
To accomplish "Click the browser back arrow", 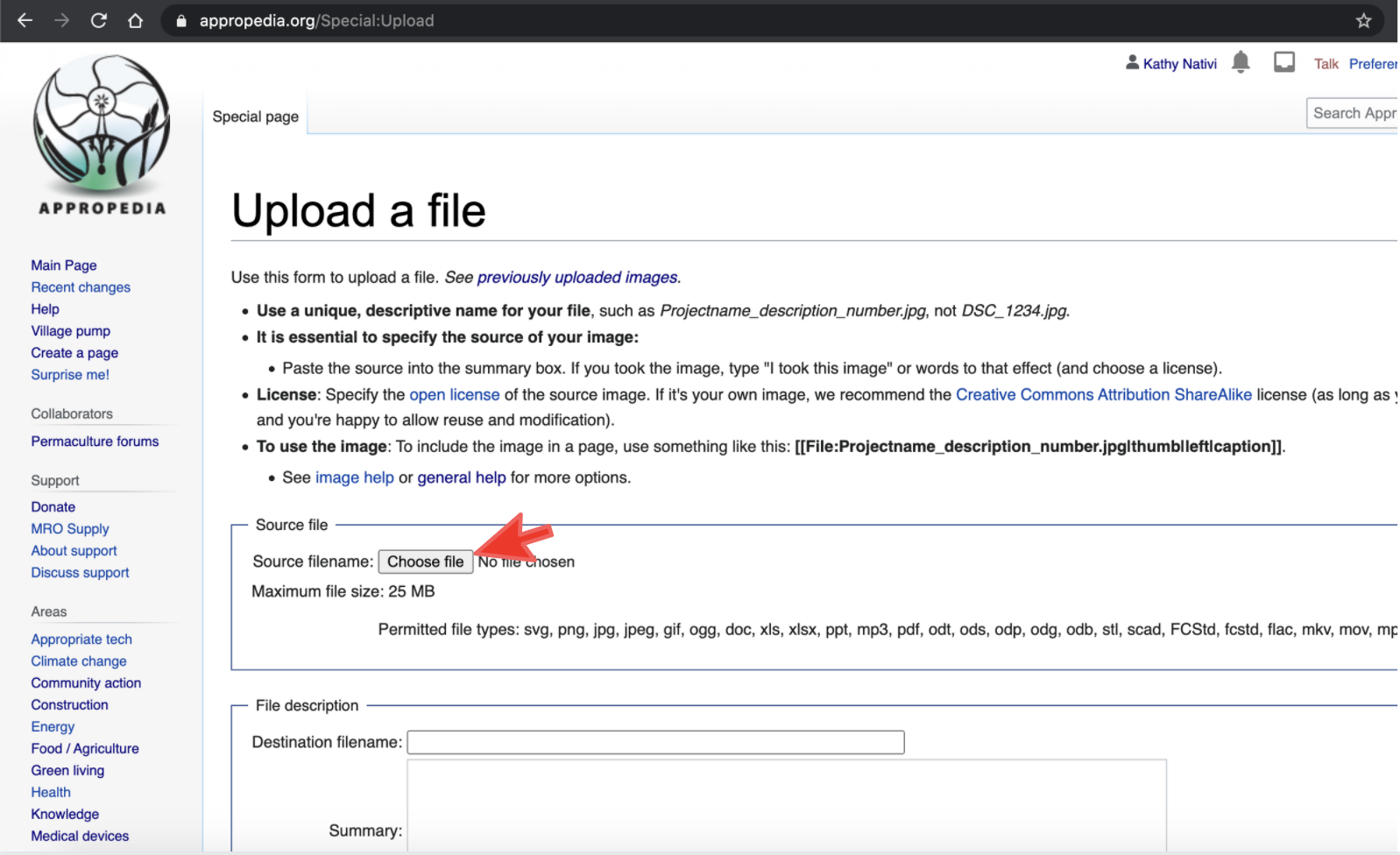I will tap(25, 20).
